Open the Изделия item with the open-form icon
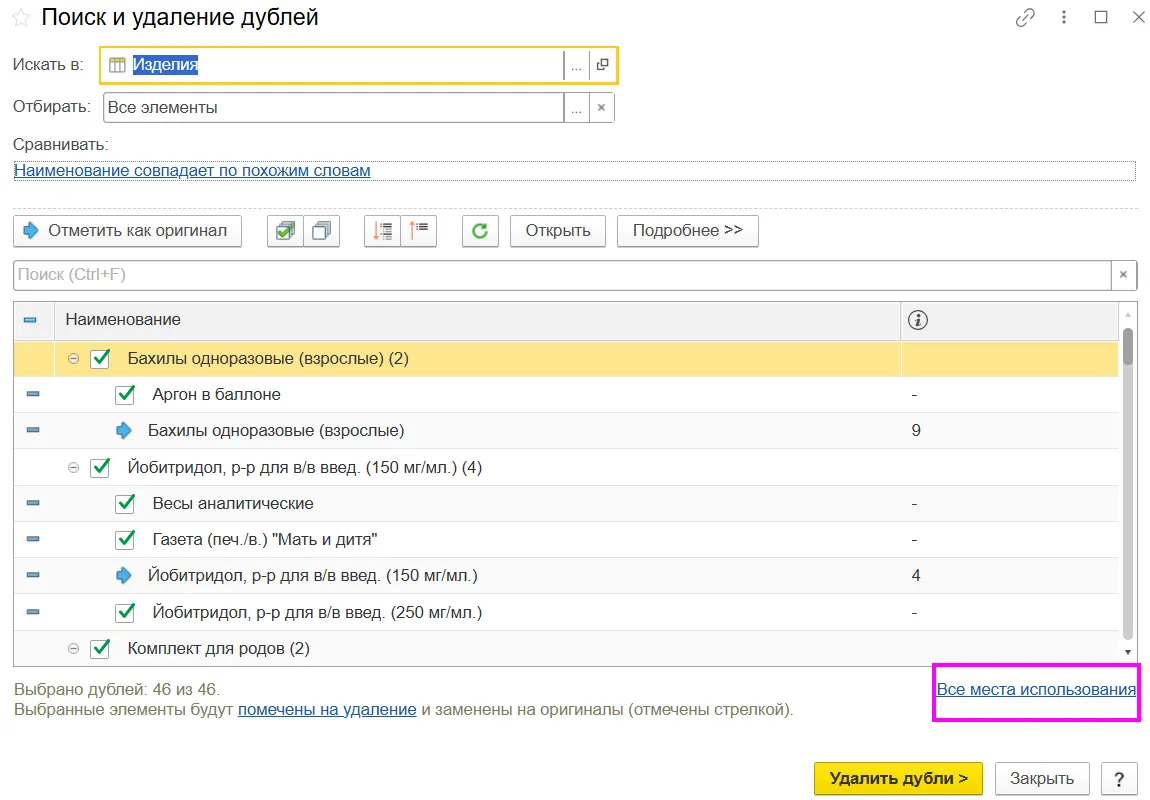The width and height of the screenshot is (1150, 800). (x=602, y=65)
